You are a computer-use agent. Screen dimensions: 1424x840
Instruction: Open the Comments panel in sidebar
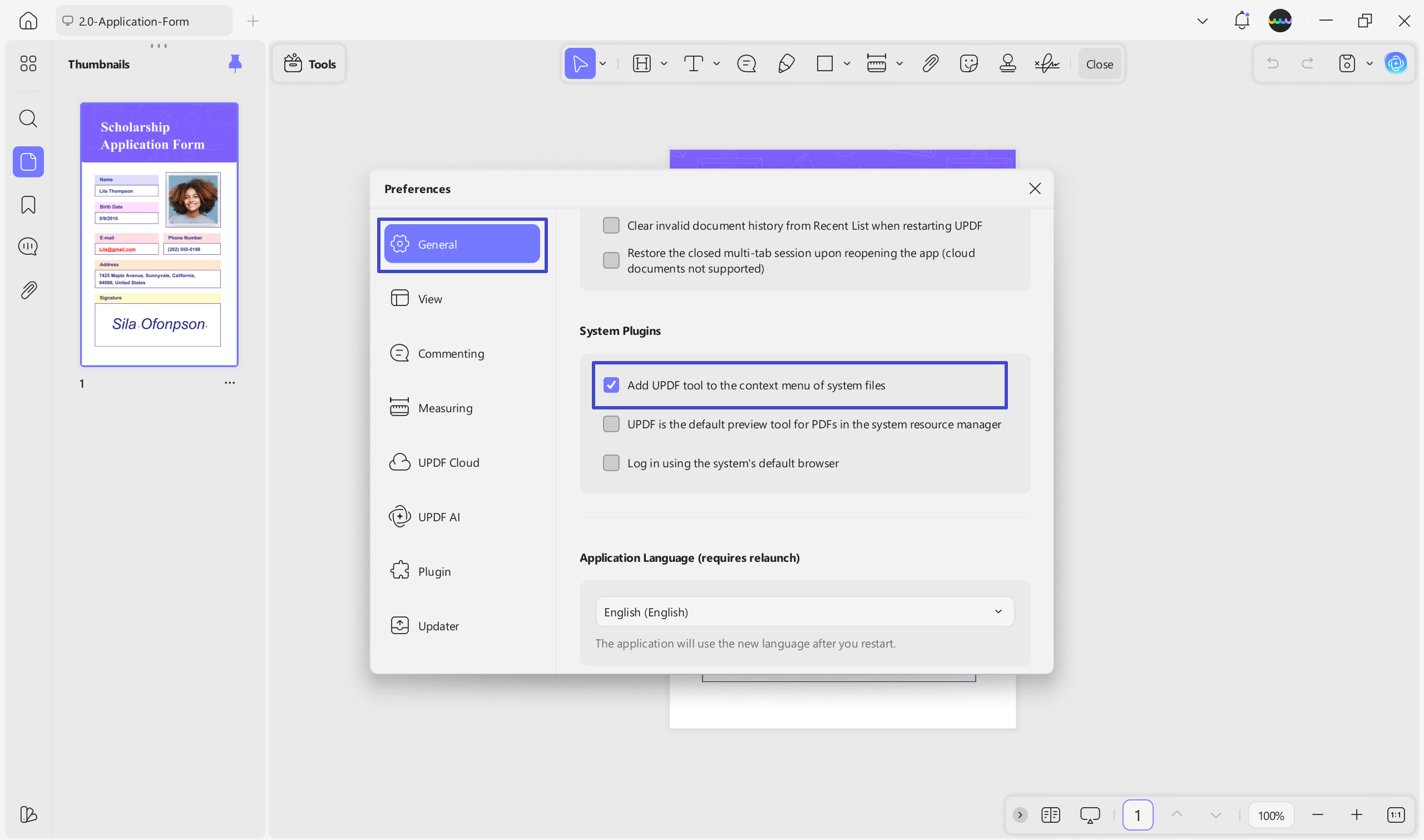pos(28,247)
